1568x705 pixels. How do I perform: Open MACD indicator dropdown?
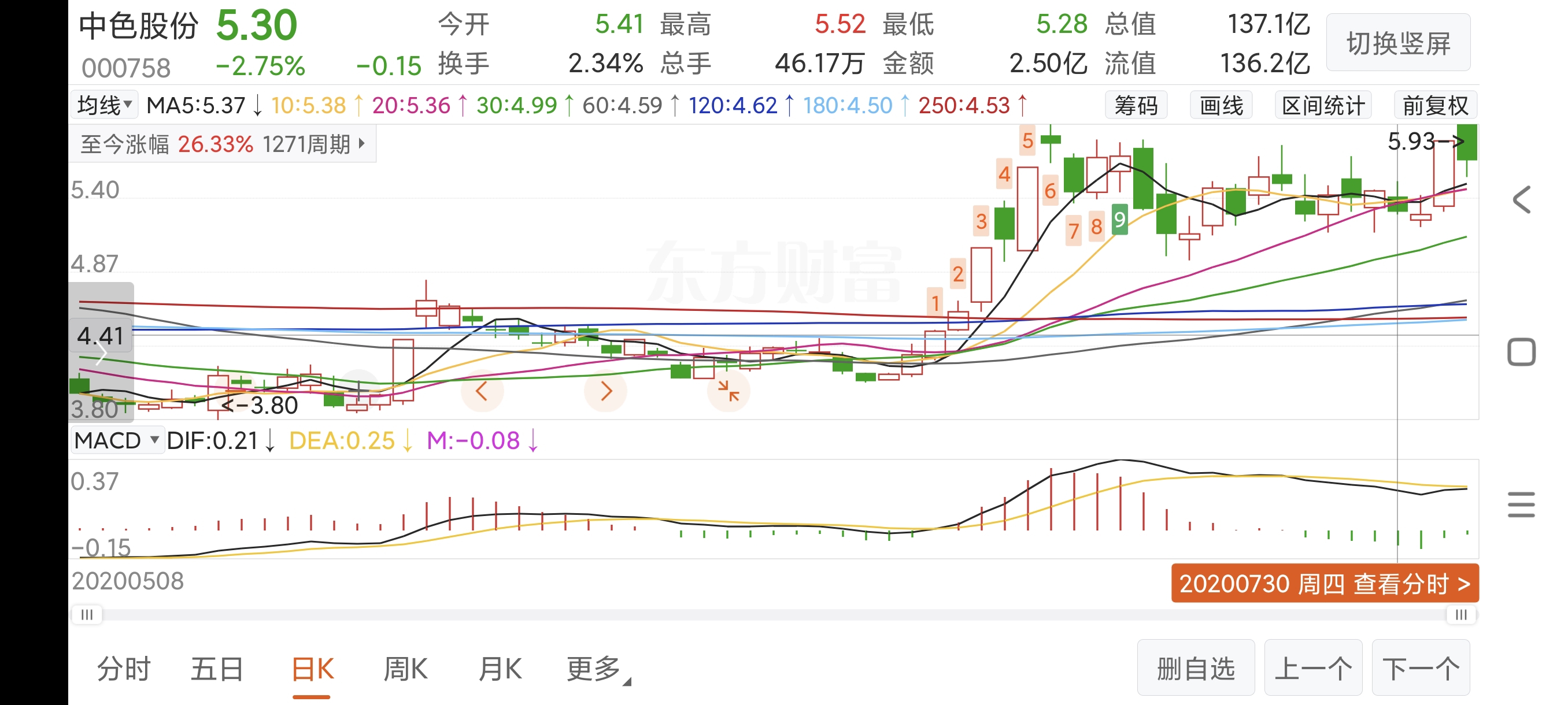117,440
